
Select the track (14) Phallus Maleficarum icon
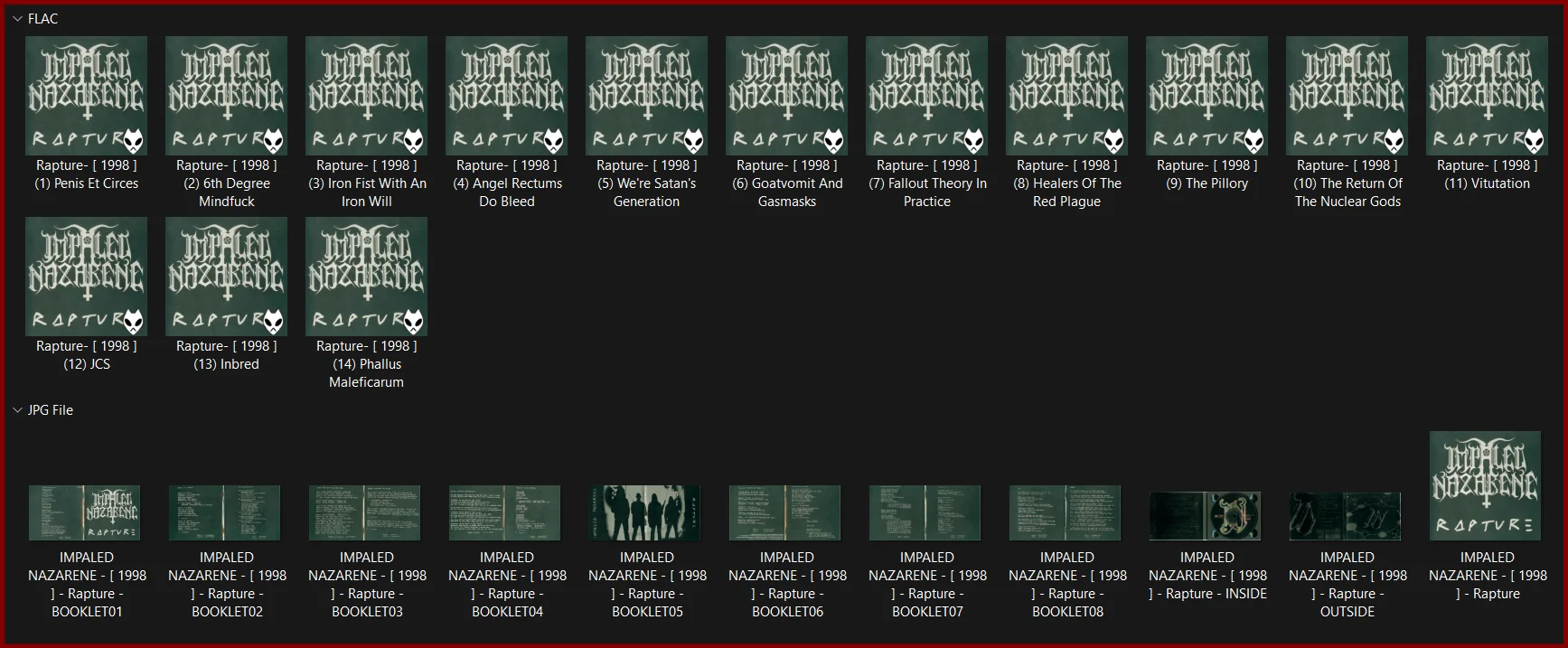point(367,277)
